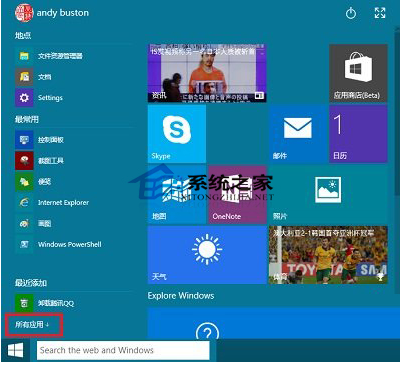Open the green Sticky Notes icon
Screen dimensions: 400x366
(x=24, y=182)
